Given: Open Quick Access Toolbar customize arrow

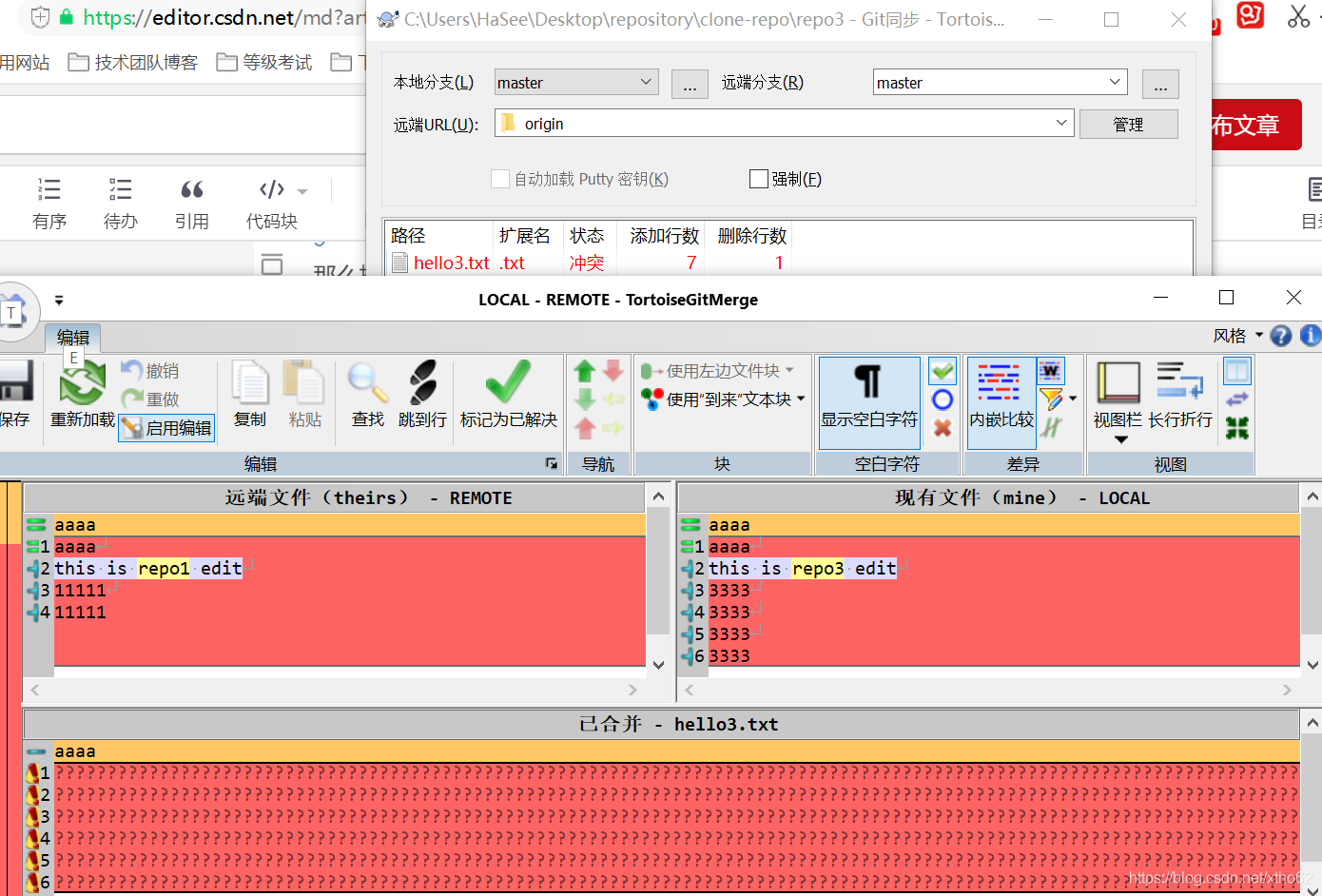Looking at the screenshot, I should click(59, 301).
